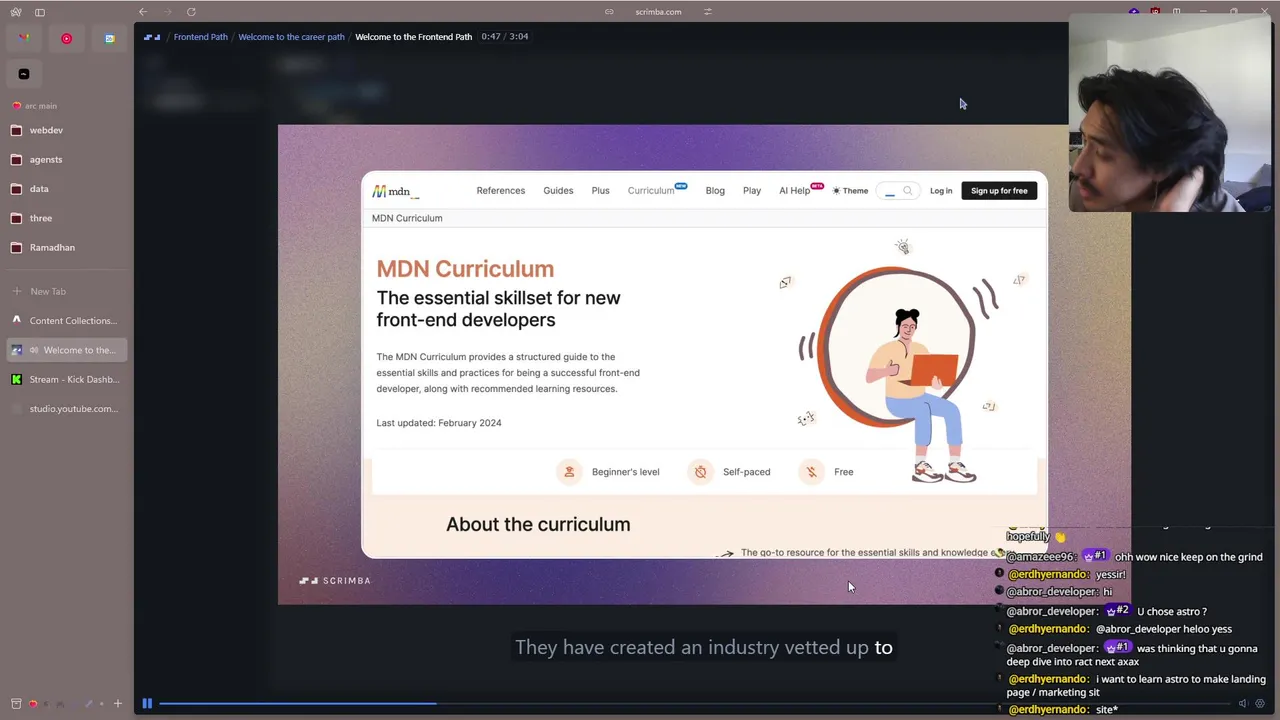
Task: Click Sign up for free button
Action: point(999,191)
